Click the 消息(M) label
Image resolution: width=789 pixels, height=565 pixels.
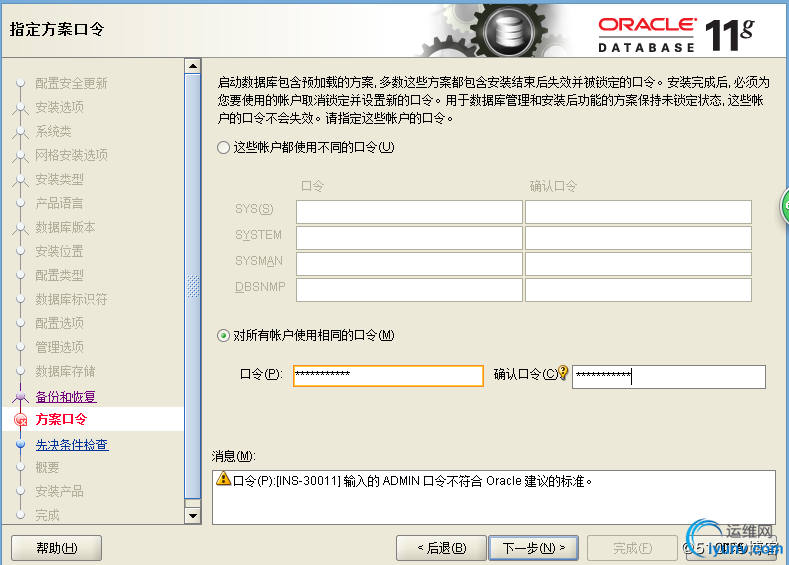point(233,456)
